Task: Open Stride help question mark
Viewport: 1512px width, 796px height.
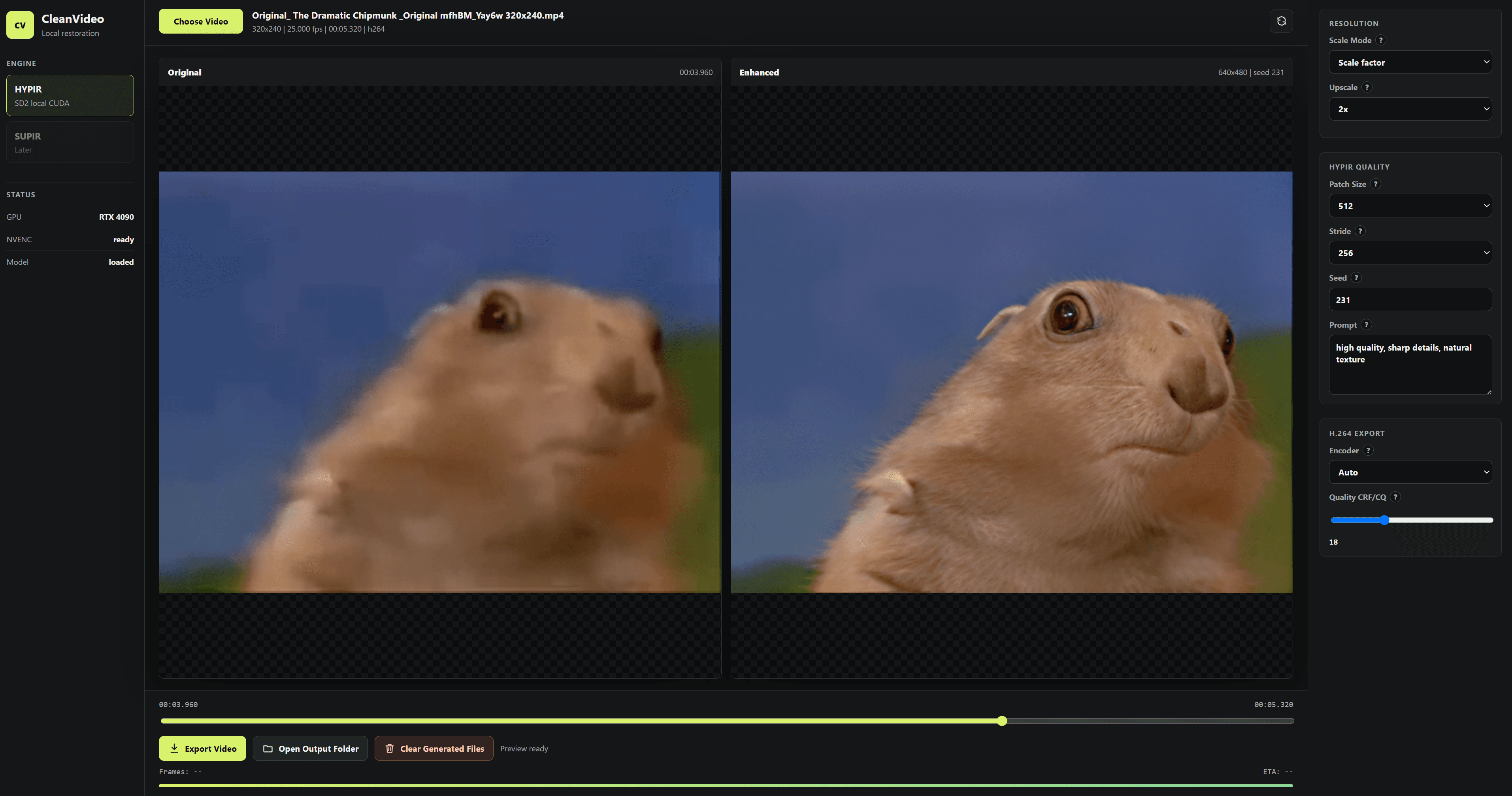Action: 1361,231
